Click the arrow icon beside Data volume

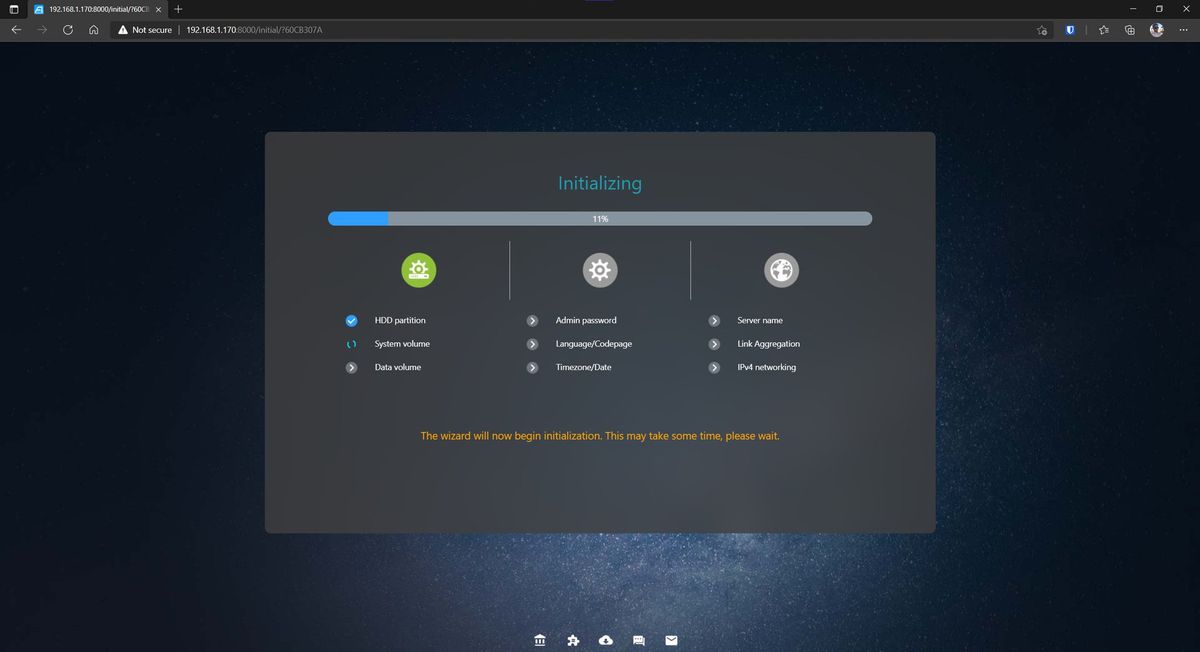pyautogui.click(x=352, y=367)
